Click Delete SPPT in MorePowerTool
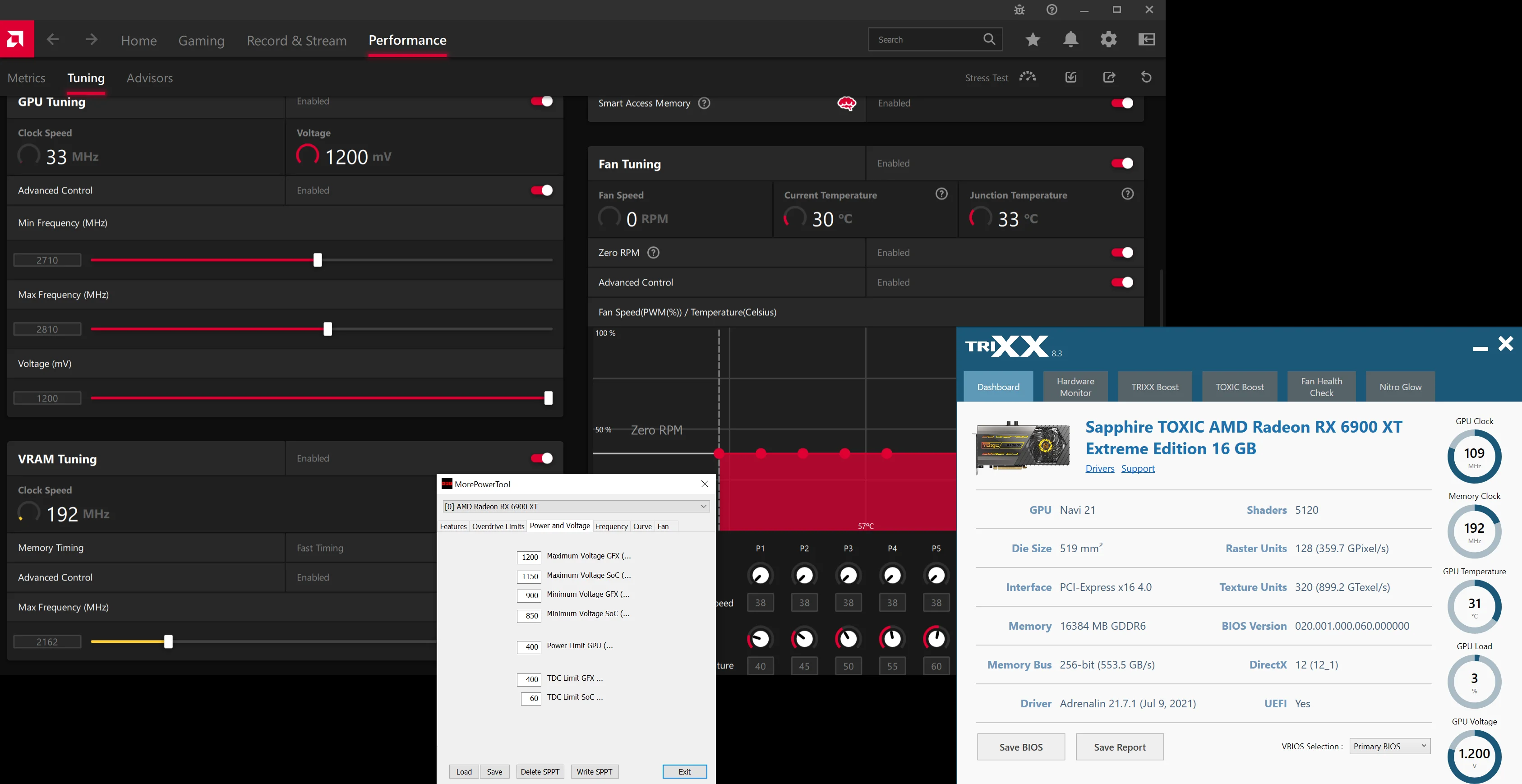This screenshot has width=1522, height=784. click(540, 771)
